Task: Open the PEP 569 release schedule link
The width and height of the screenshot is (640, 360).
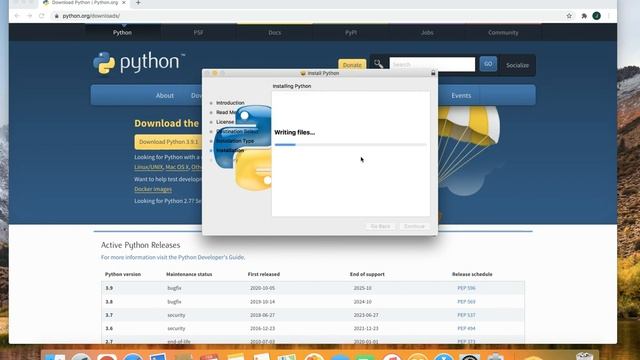Action: click(x=466, y=302)
